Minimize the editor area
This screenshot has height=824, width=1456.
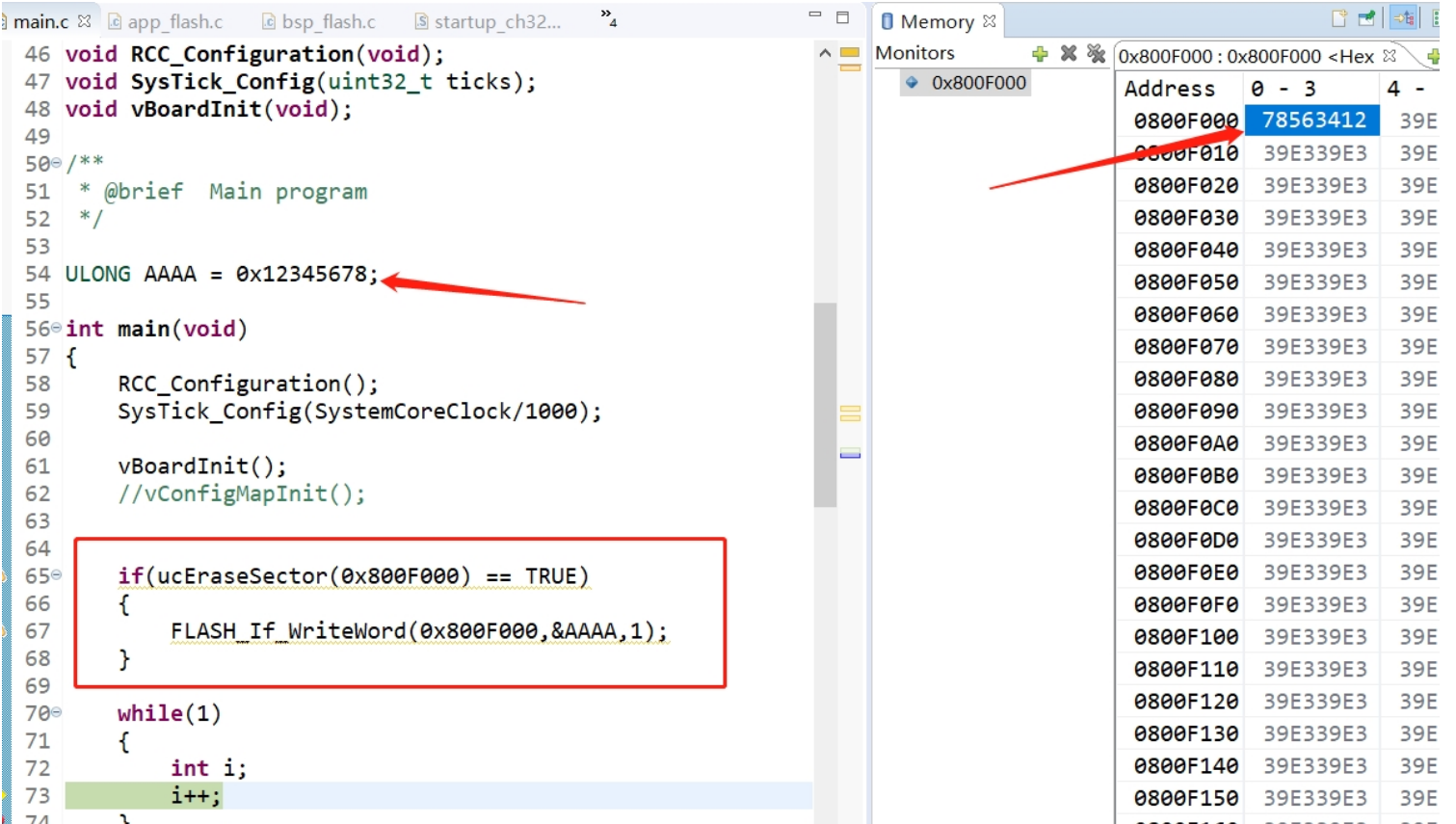[815, 16]
